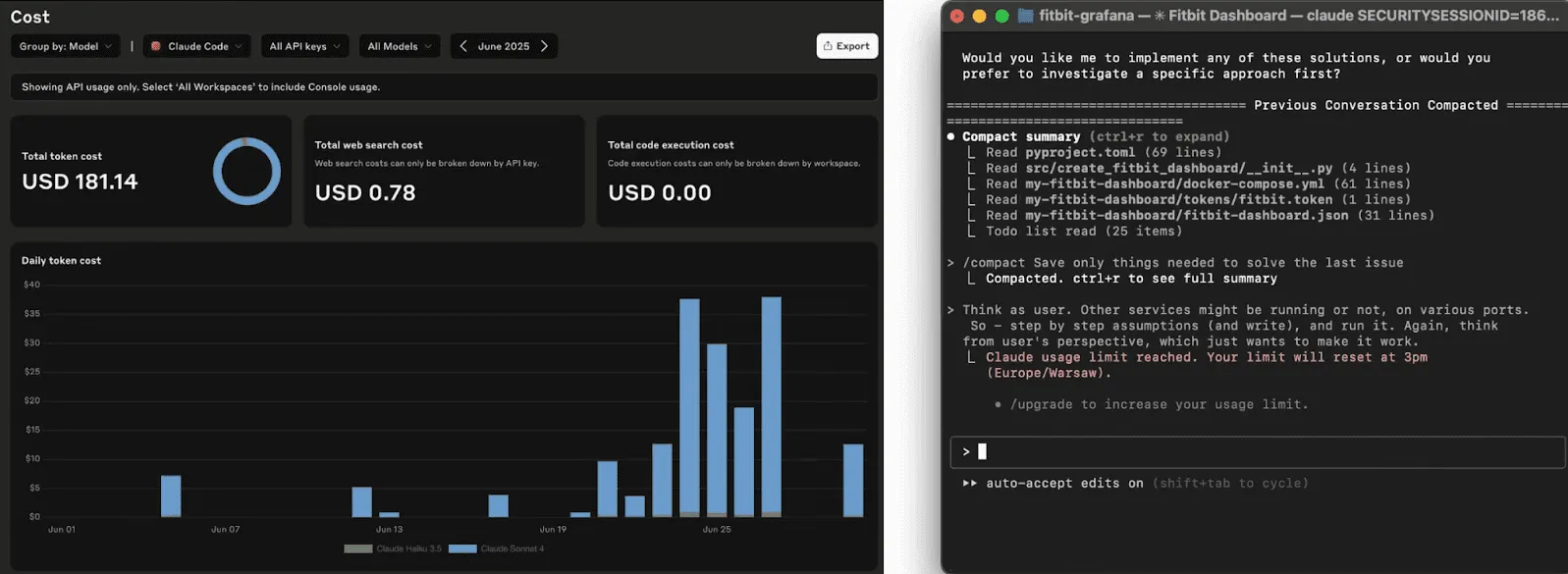Image resolution: width=1568 pixels, height=574 pixels.
Task: Click the Todo list read (25 items) line
Action: [1075, 231]
